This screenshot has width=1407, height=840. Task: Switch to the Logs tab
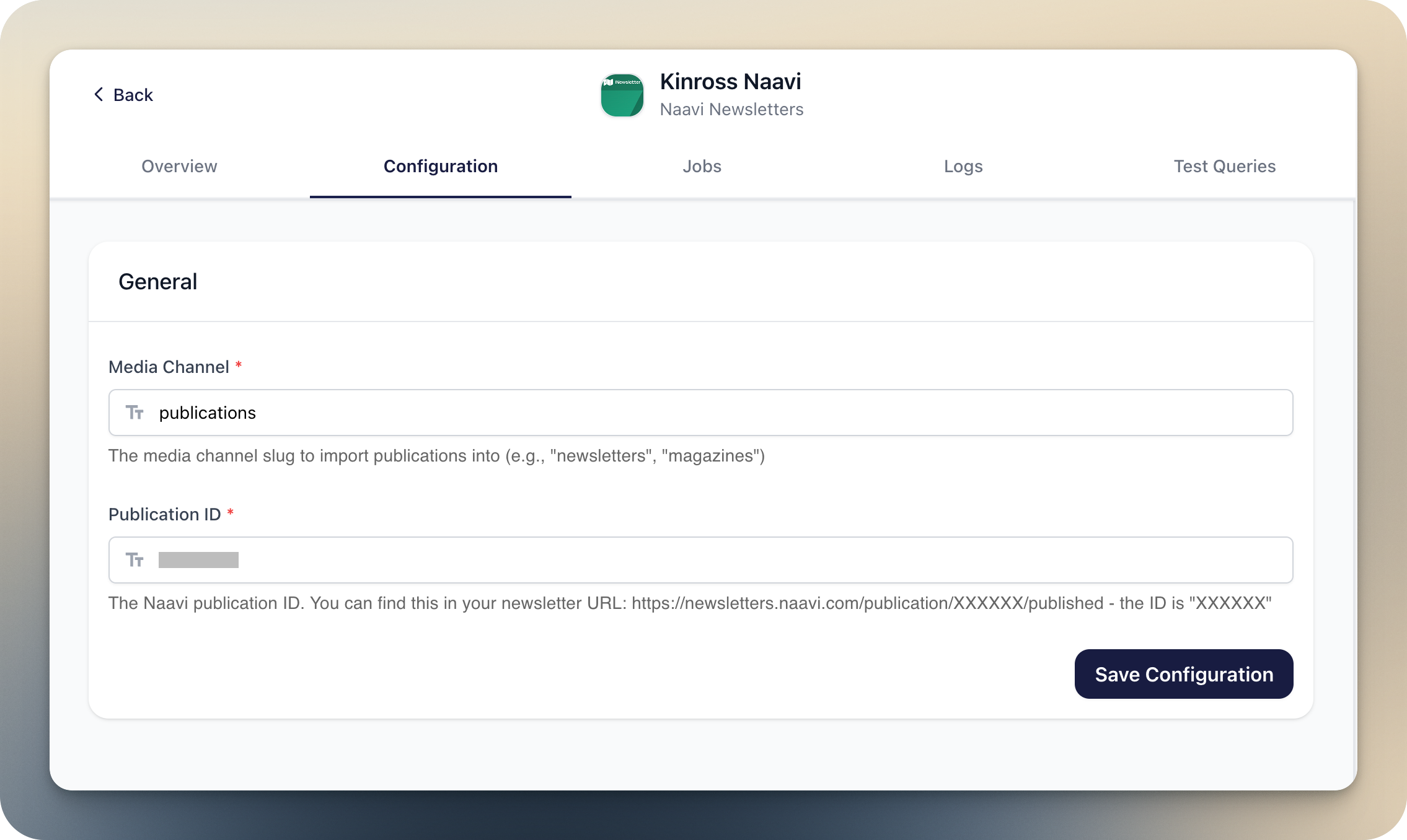[963, 166]
